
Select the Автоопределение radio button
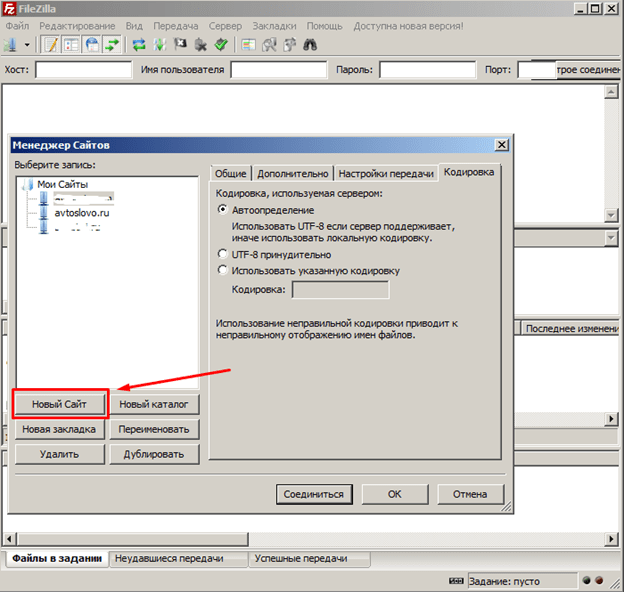tap(222, 209)
